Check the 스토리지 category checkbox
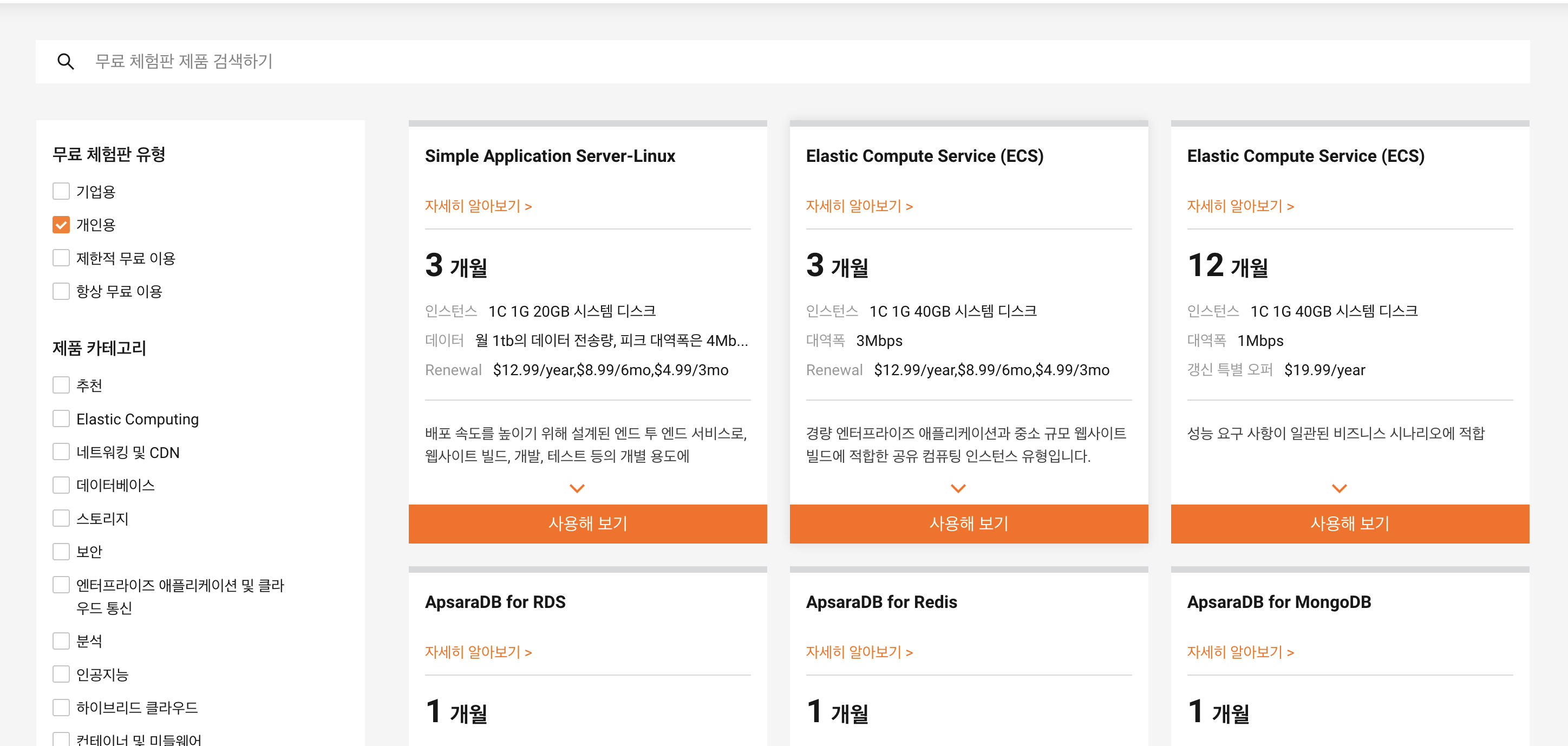The image size is (1568, 746). click(x=61, y=519)
